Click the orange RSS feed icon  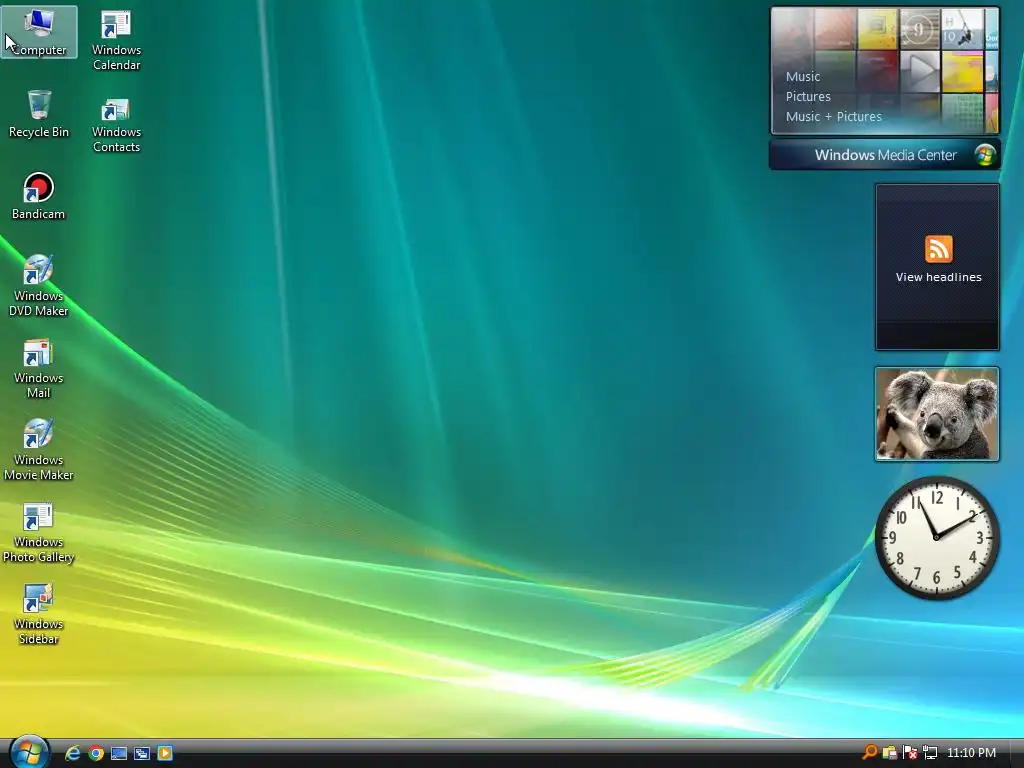(x=938, y=249)
